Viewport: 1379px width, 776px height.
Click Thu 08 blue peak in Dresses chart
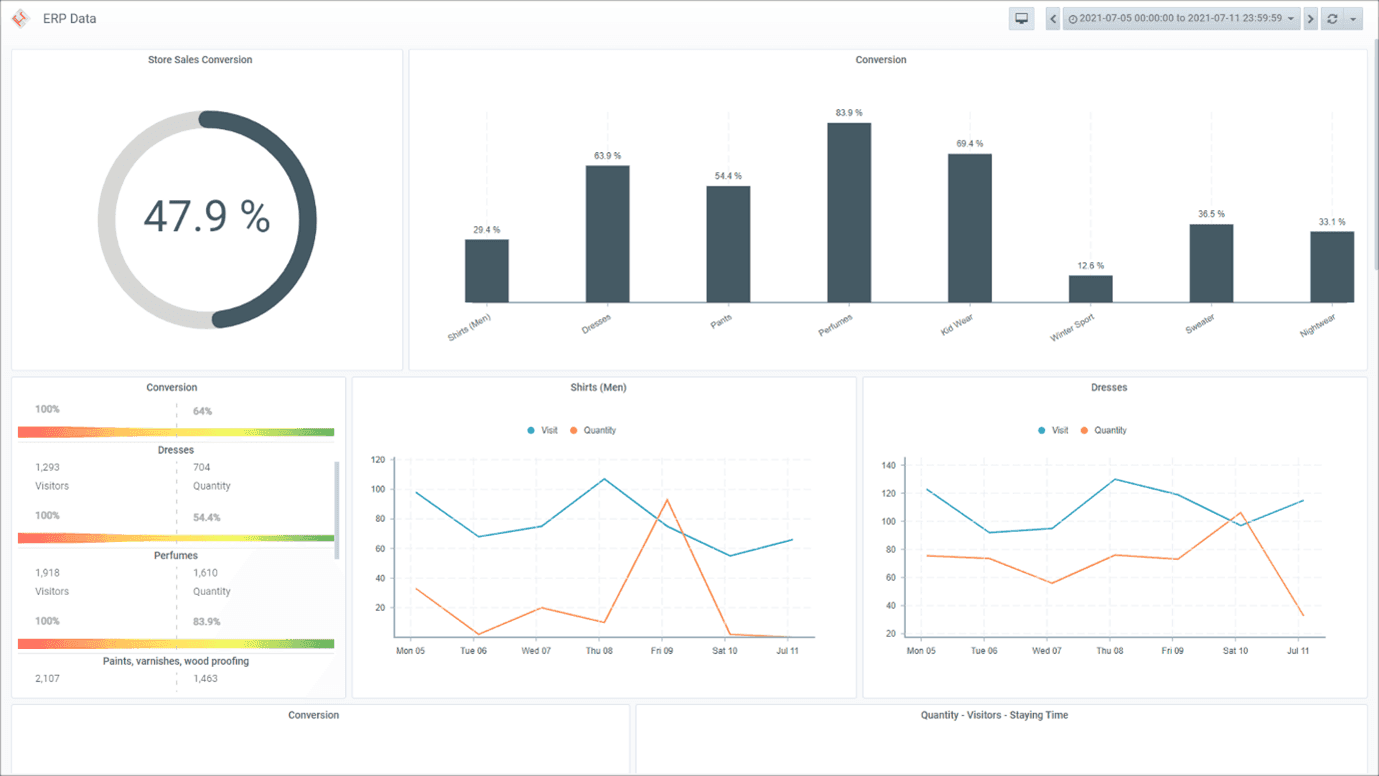tap(1113, 479)
